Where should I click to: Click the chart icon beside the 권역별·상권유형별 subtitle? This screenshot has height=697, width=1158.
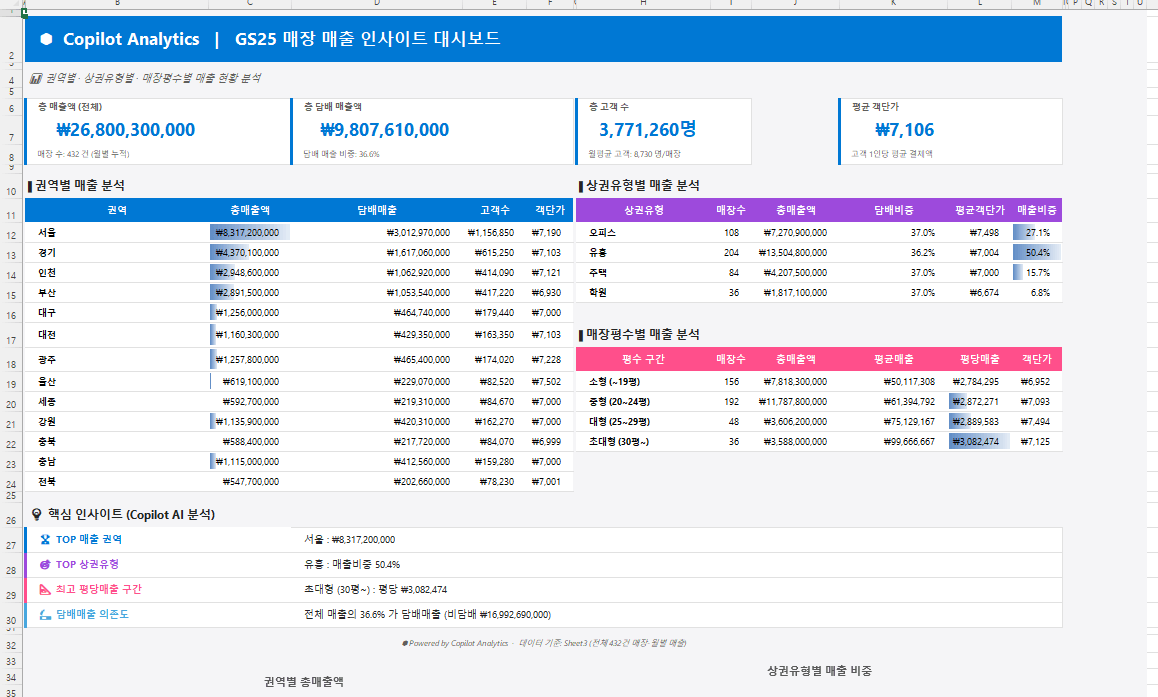coord(35,78)
